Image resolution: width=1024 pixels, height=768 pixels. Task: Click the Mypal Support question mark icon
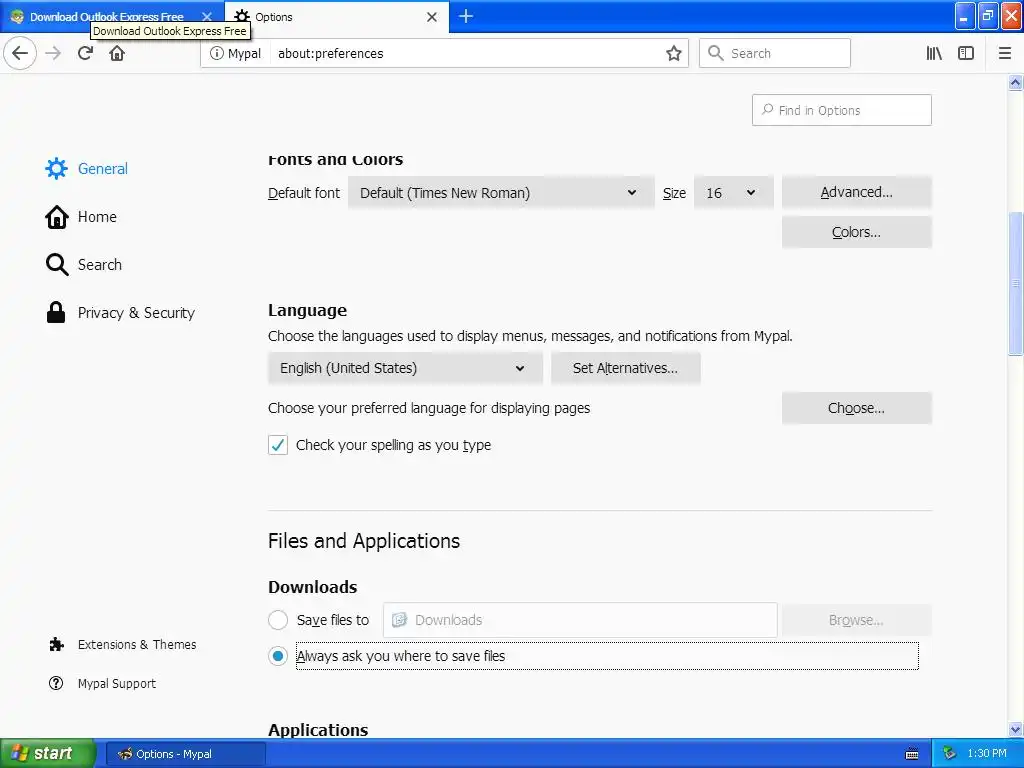(x=56, y=684)
